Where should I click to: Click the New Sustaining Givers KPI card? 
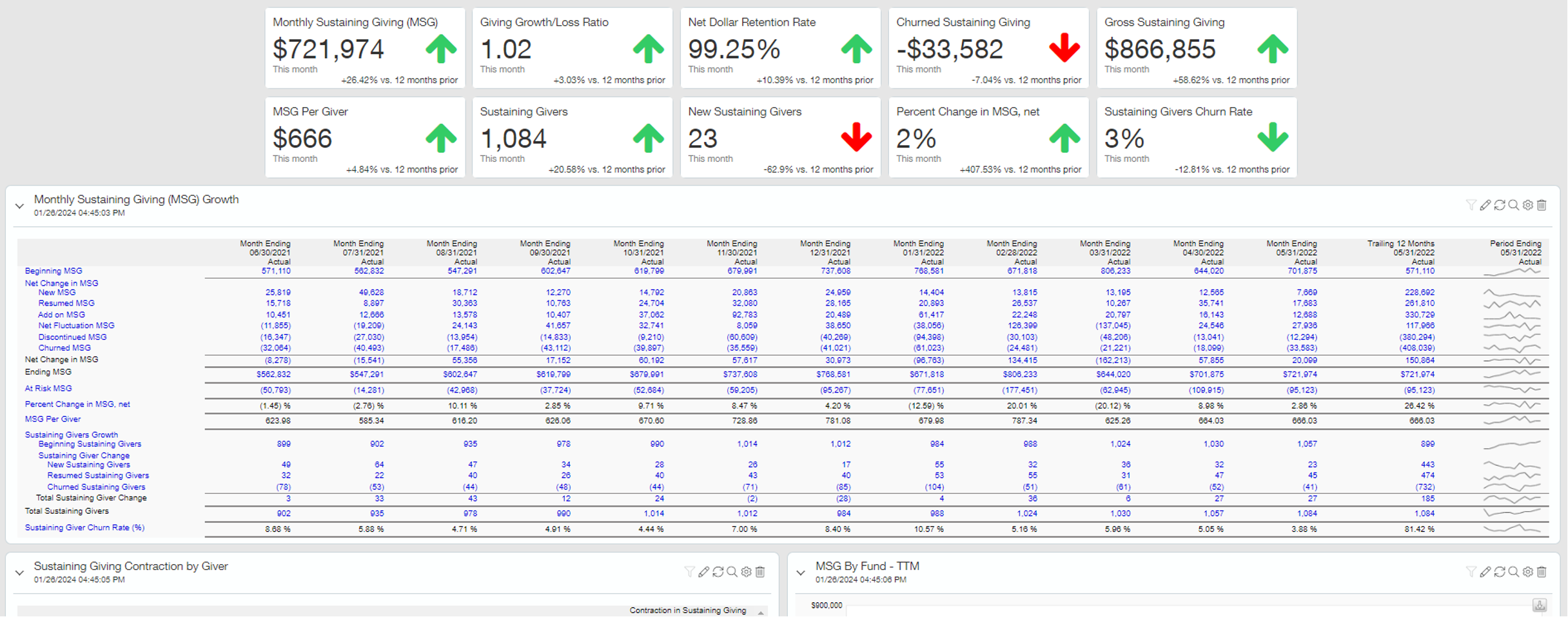780,137
